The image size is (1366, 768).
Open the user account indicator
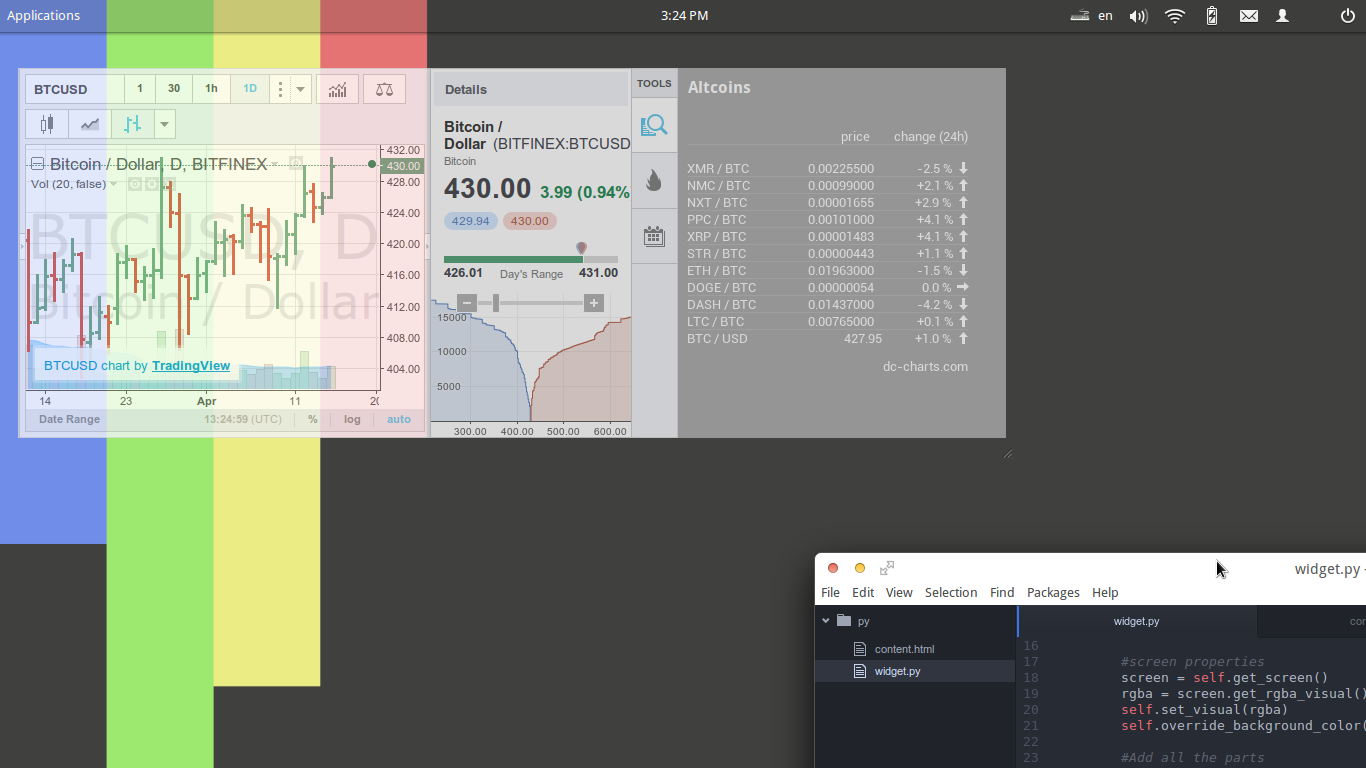pos(1283,16)
